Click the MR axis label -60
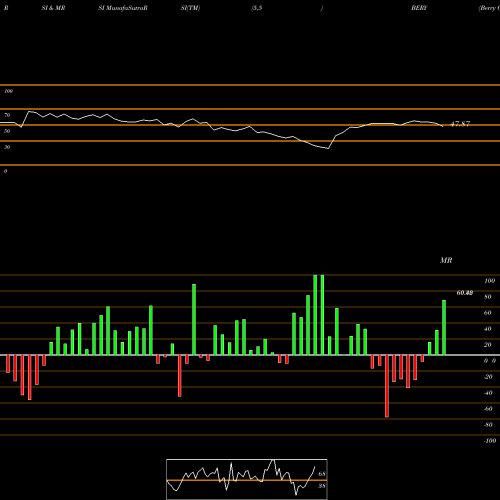 click(488, 409)
